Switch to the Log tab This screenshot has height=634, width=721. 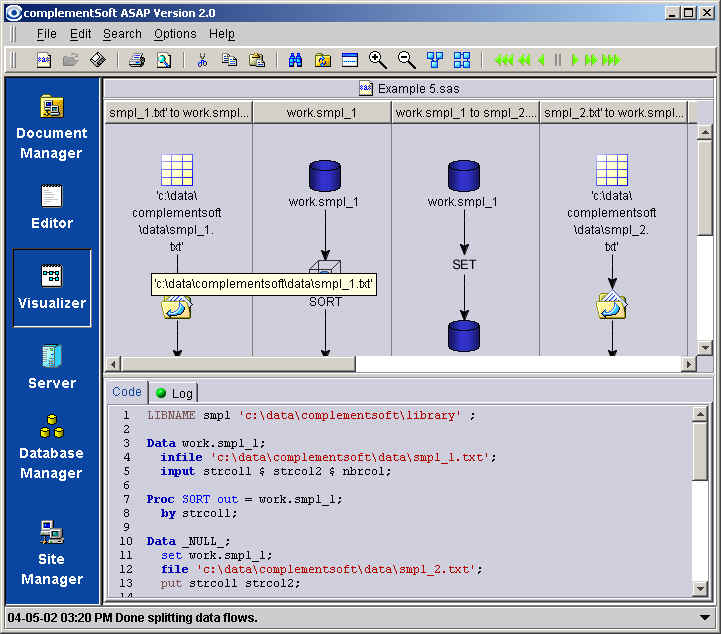pyautogui.click(x=174, y=393)
